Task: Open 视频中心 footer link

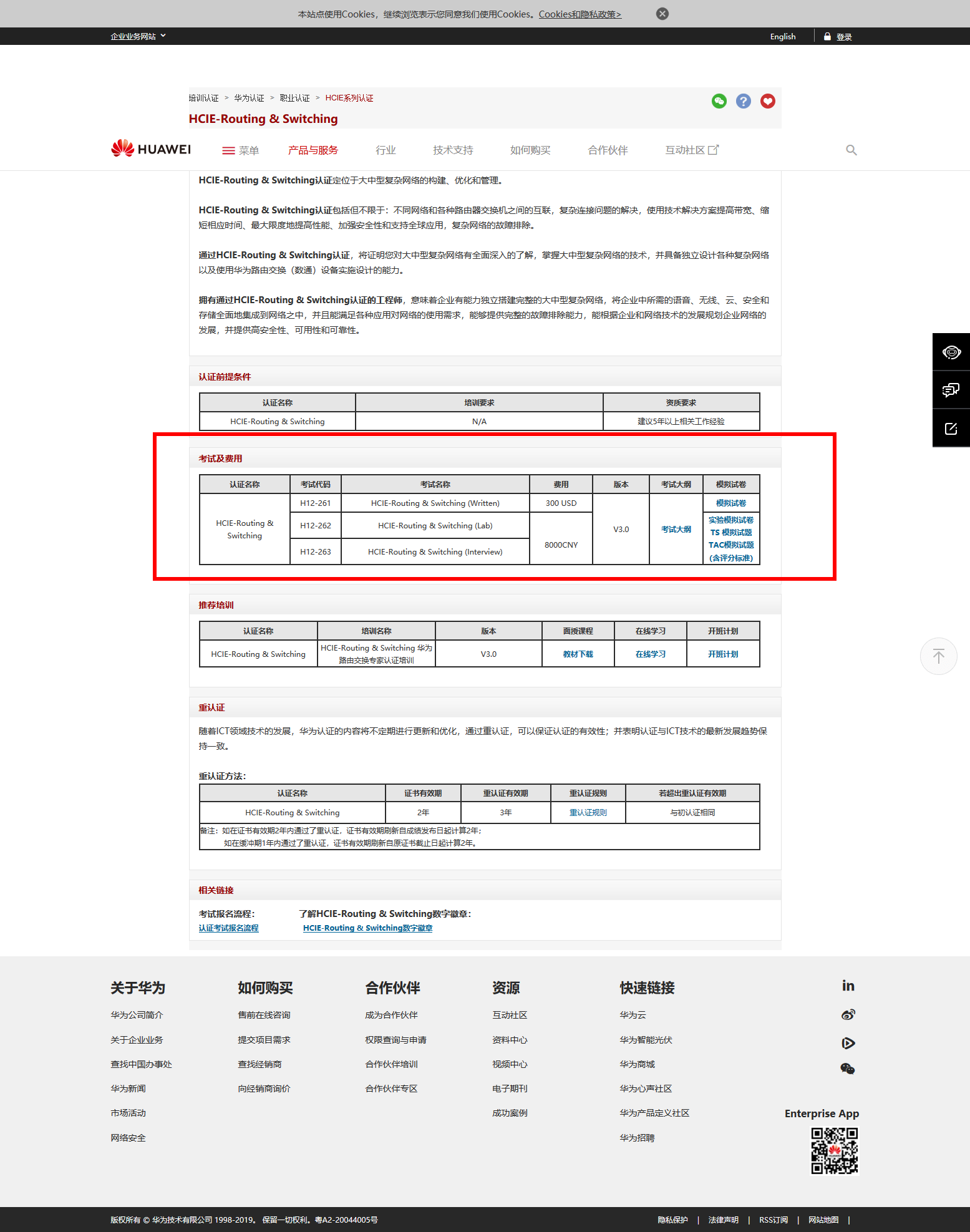Action: [x=510, y=1065]
